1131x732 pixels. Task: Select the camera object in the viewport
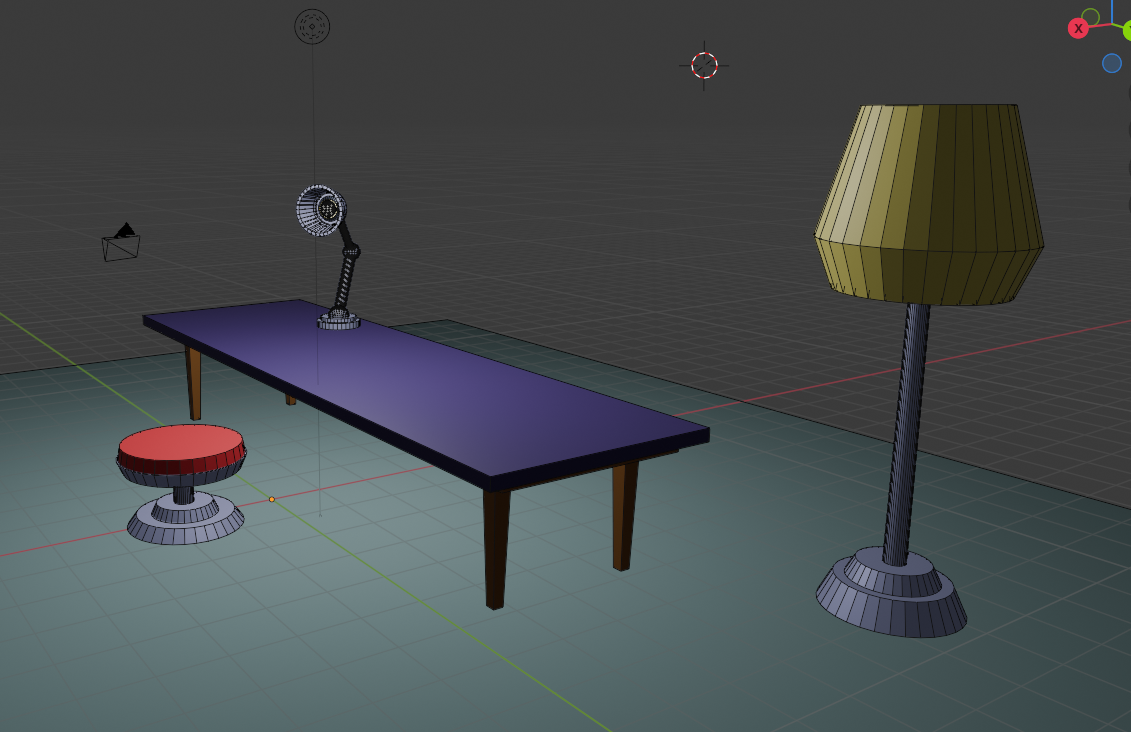pos(121,243)
